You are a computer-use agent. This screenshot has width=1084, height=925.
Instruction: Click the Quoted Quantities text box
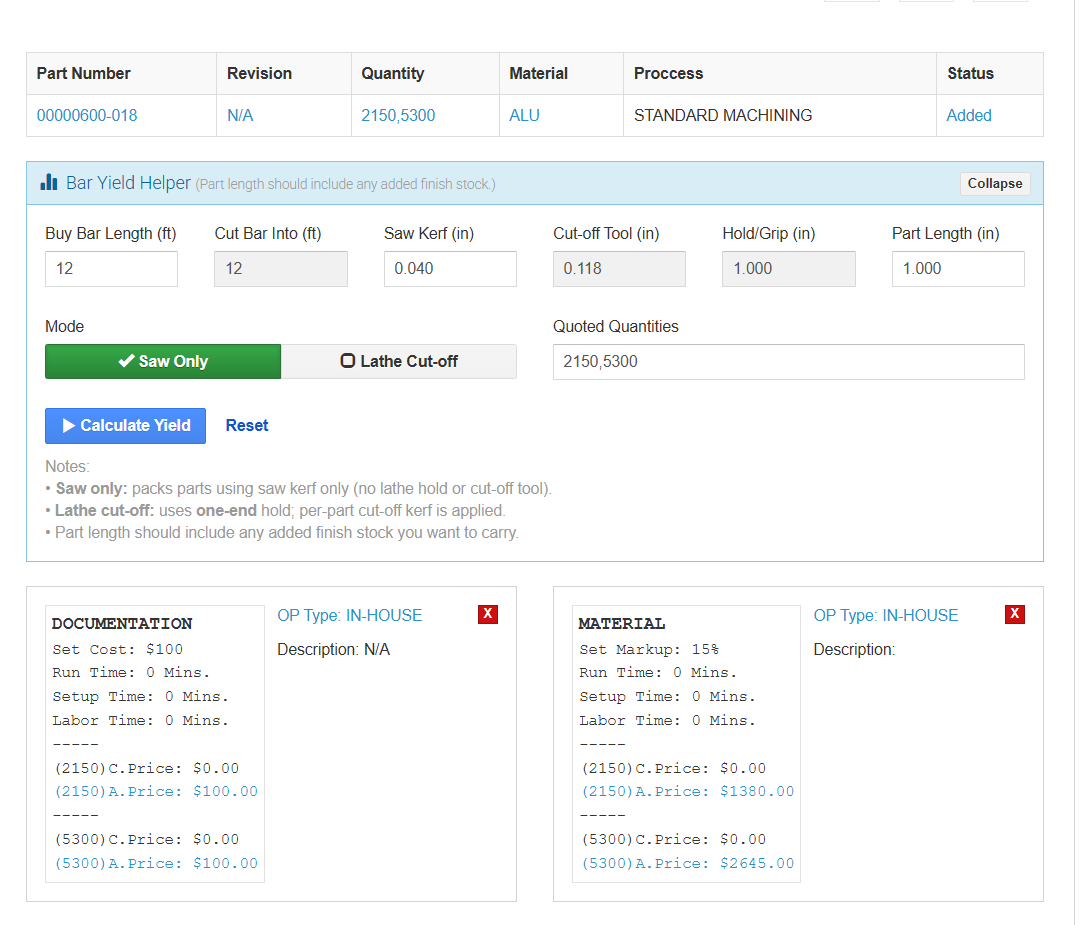tap(788, 361)
